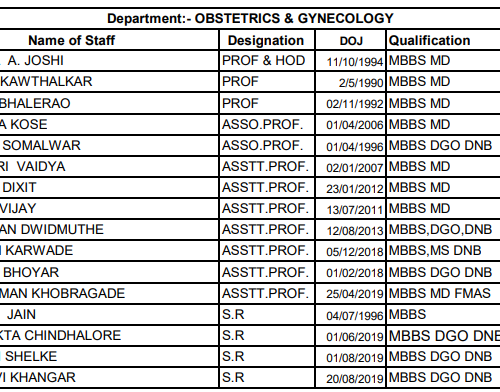Select the date 2/5/1990 cell

click(351, 82)
